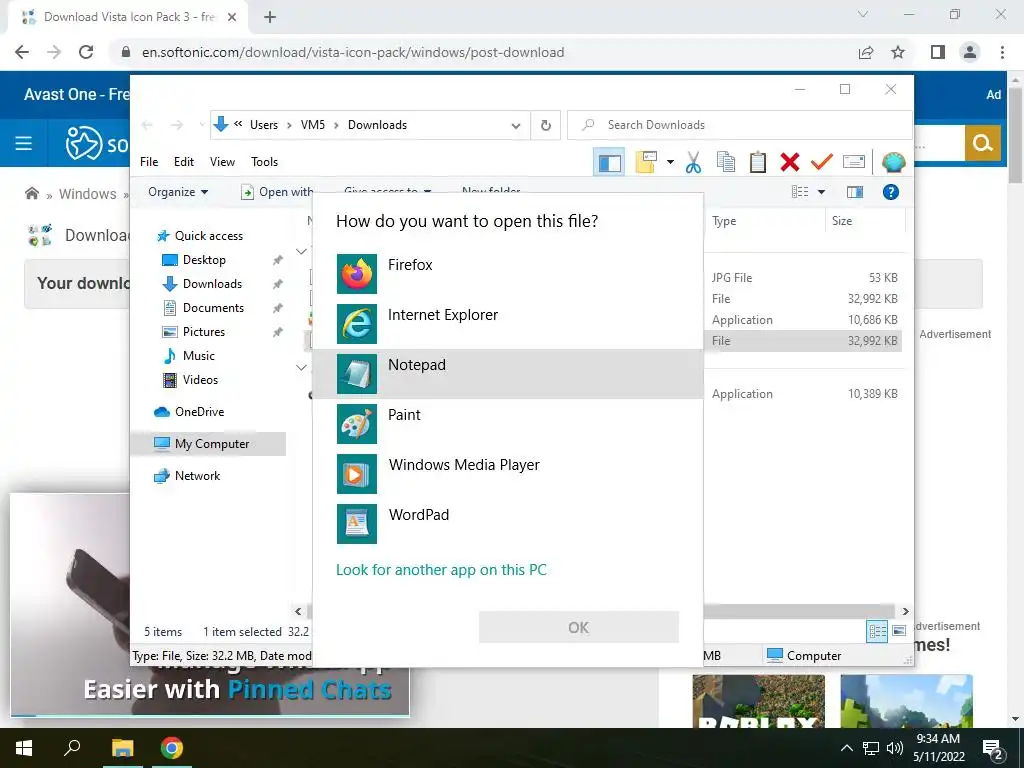Confirm with the OK button

coord(579,628)
